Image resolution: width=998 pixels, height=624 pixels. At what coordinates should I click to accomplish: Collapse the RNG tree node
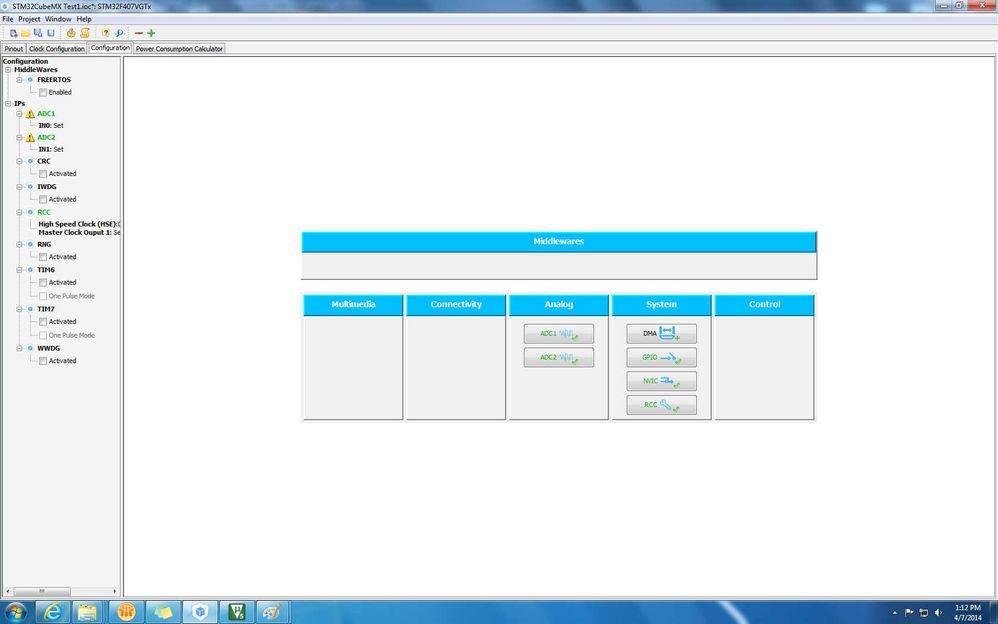coord(20,245)
